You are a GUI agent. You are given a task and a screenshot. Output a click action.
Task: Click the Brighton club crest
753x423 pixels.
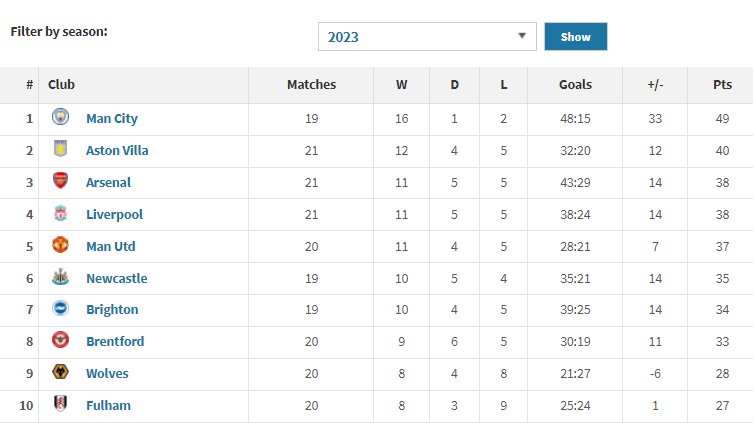pos(61,308)
